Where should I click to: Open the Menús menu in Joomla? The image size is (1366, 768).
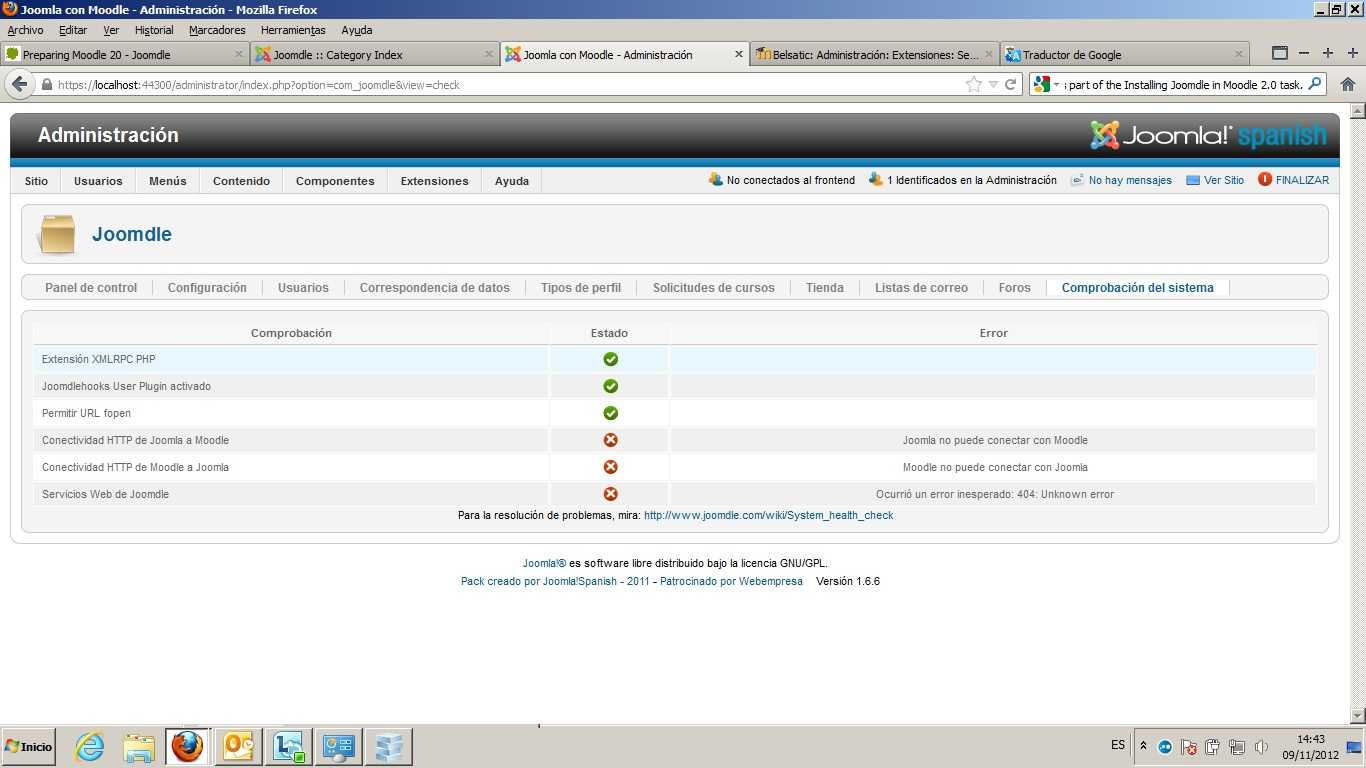[167, 181]
